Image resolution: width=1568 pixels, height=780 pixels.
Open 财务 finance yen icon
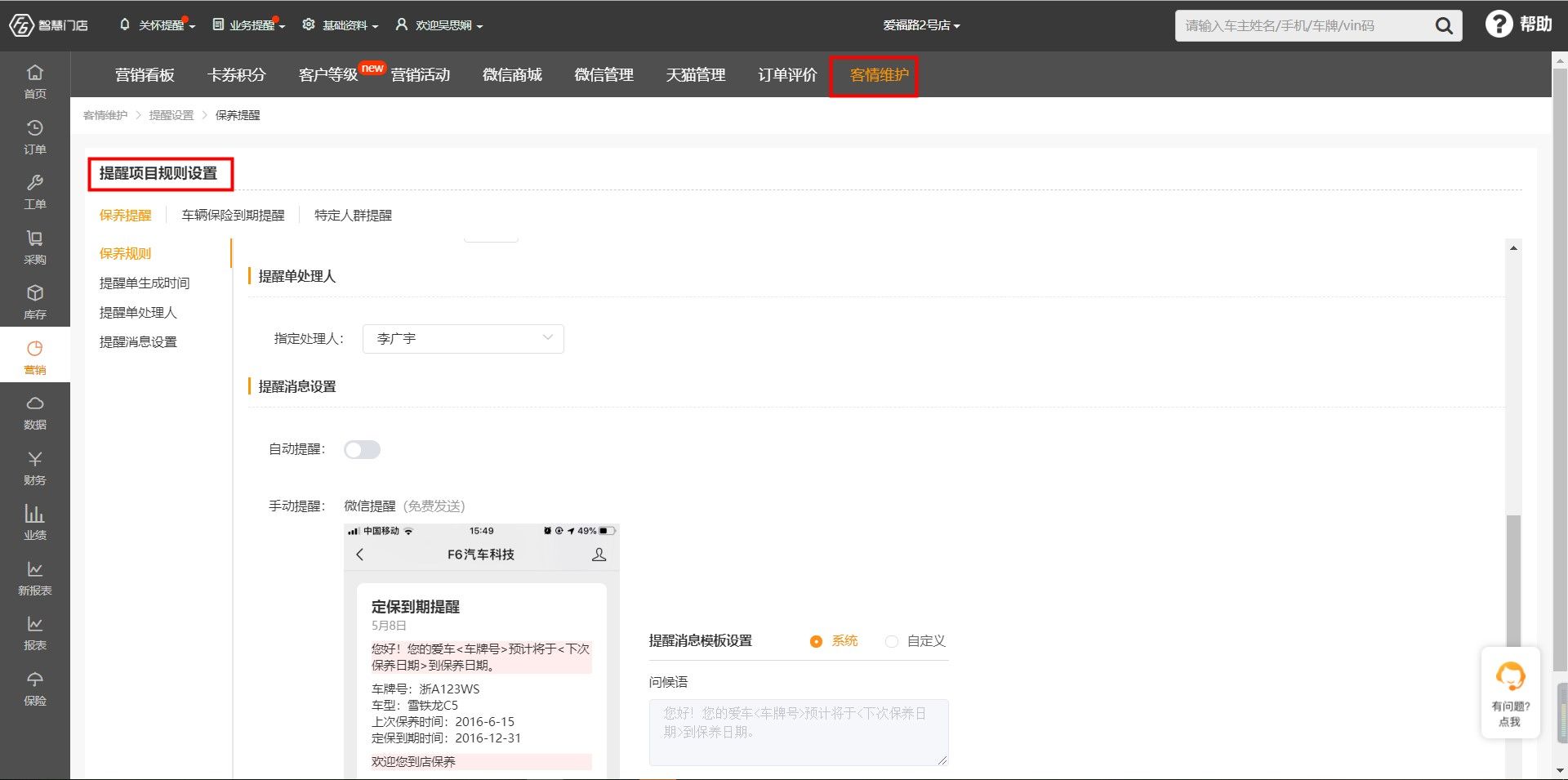(x=35, y=468)
